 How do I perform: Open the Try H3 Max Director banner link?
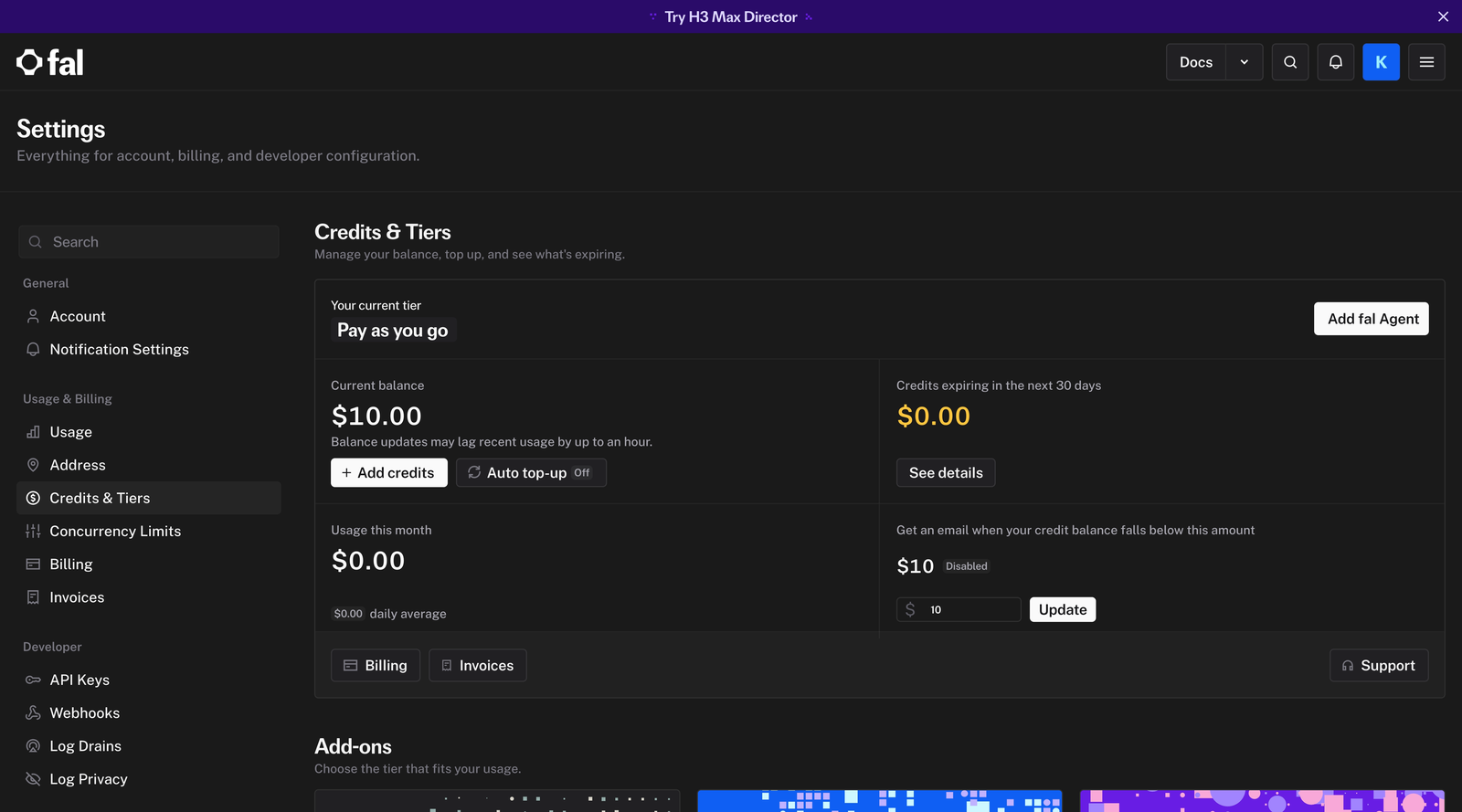pos(731,16)
